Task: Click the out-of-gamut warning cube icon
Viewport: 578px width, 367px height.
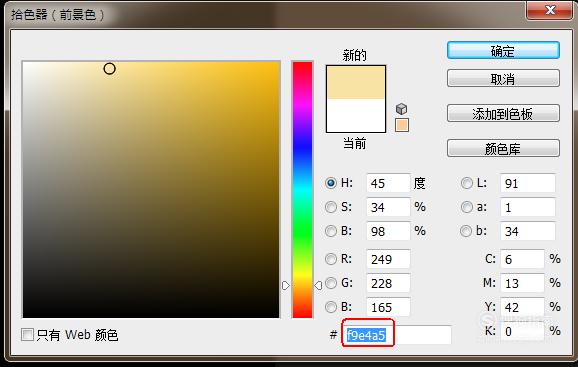Action: [x=401, y=109]
